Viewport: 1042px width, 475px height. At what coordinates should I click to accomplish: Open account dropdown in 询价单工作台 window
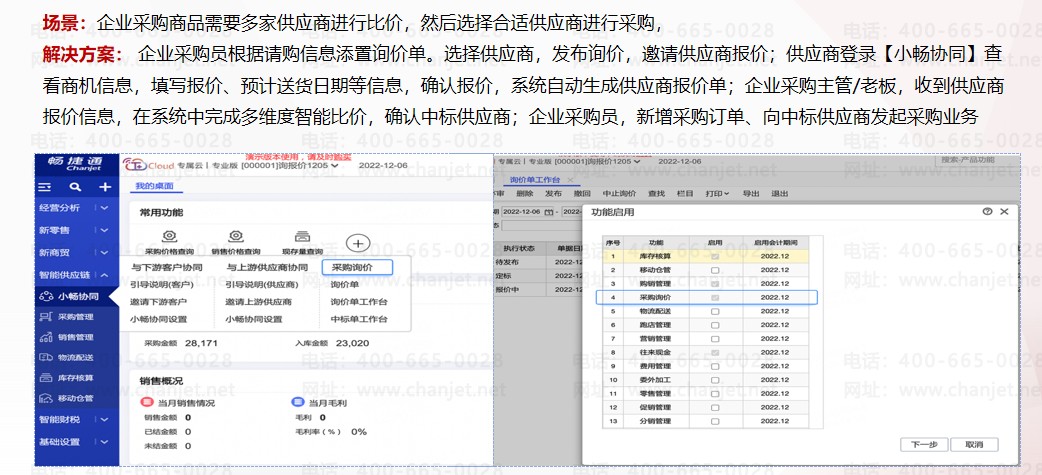(x=637, y=161)
